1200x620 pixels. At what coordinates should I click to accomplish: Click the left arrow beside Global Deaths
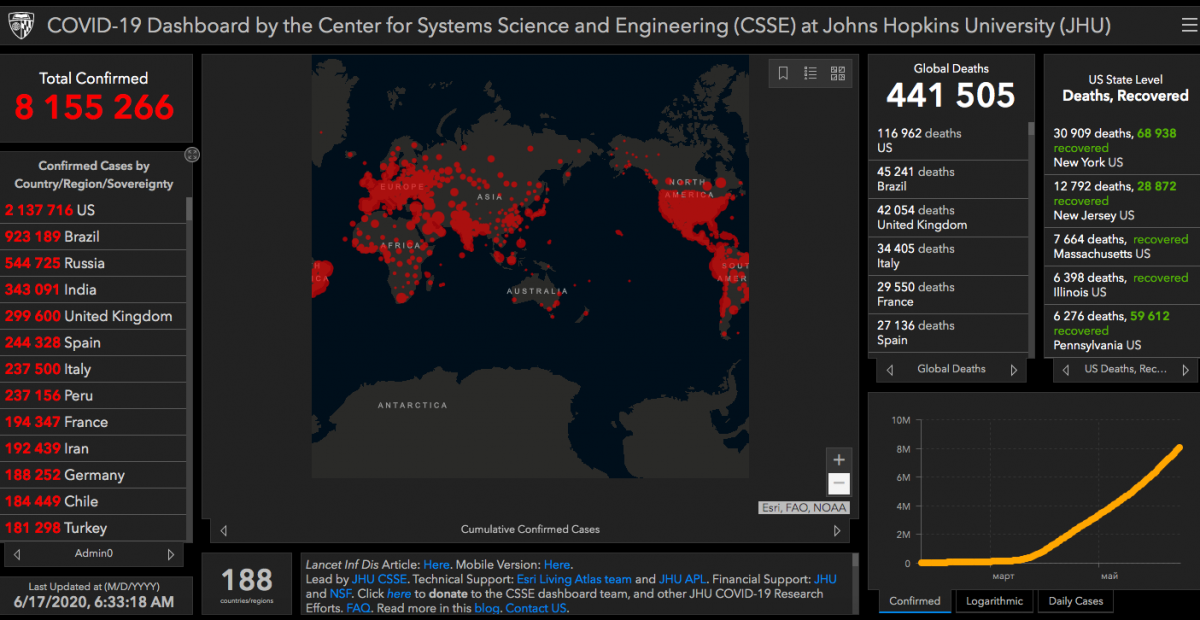[890, 370]
